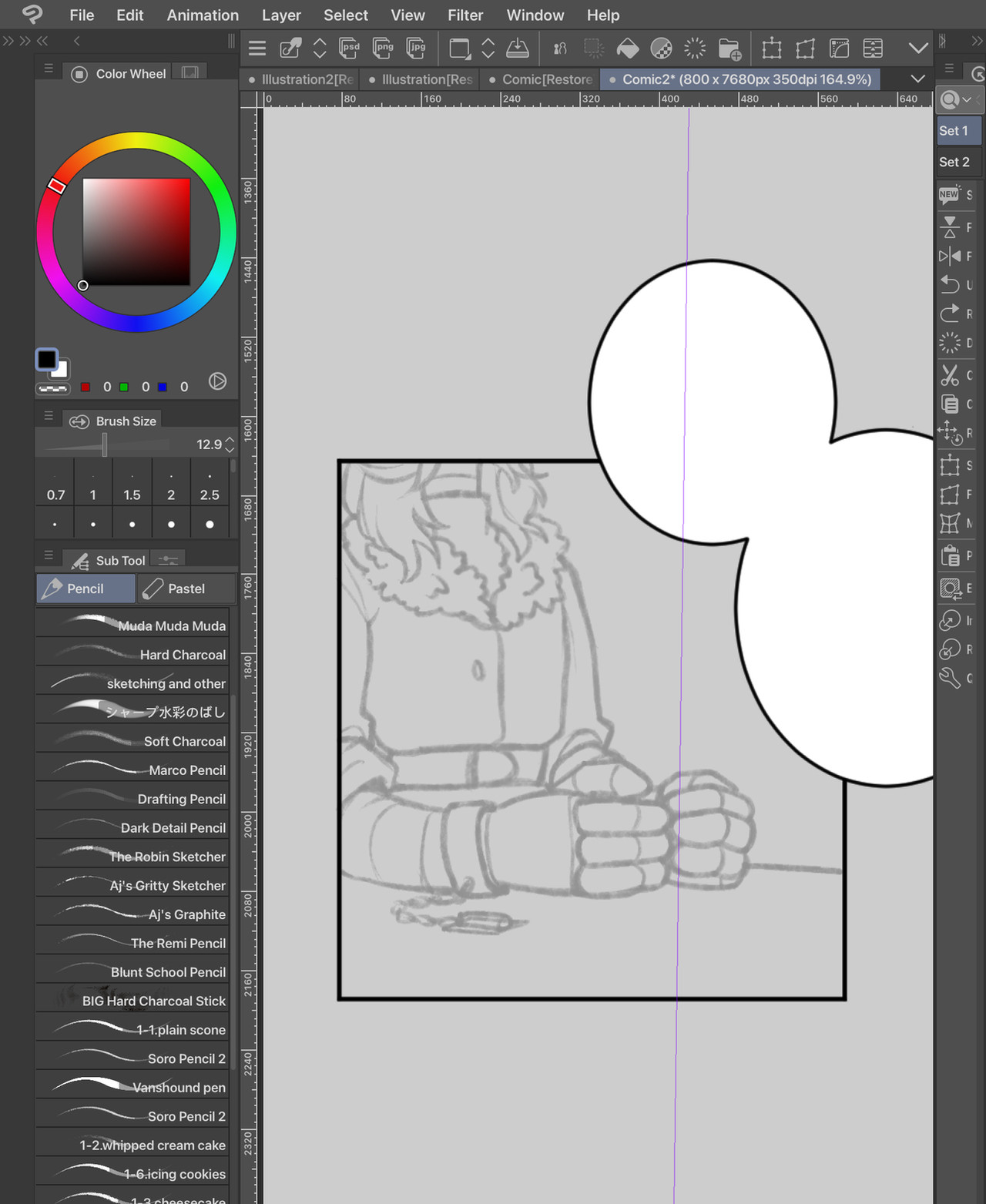Click the Brush Size 12.9 stepper arrows
Screen dimensions: 986x1204
(230, 444)
